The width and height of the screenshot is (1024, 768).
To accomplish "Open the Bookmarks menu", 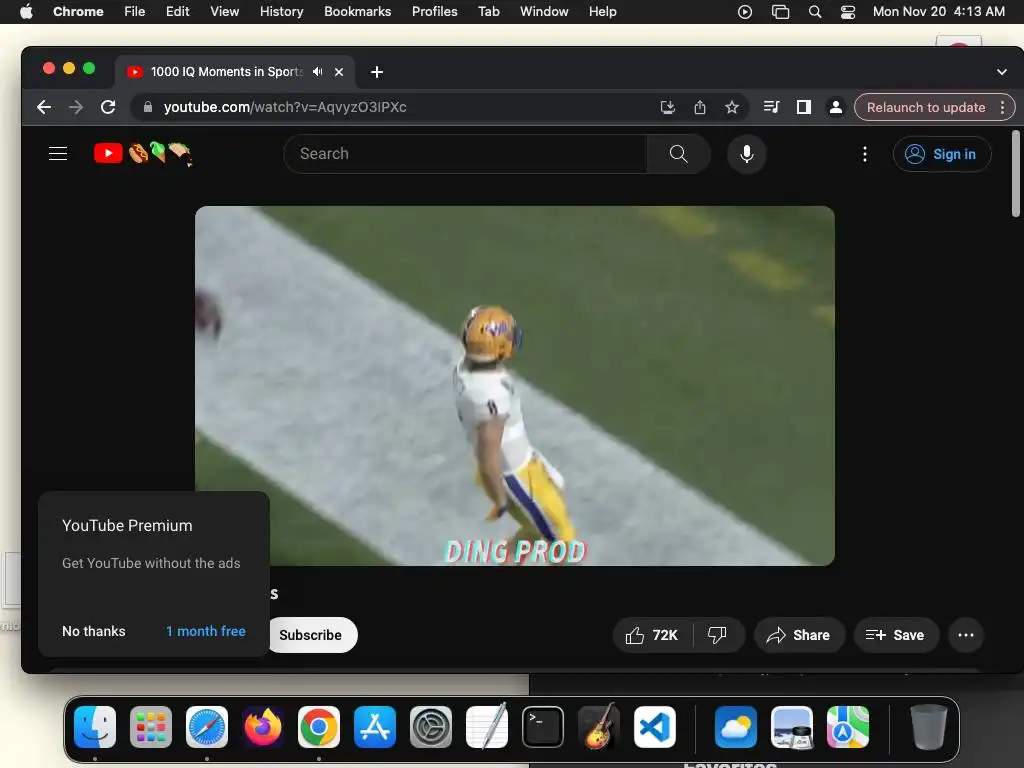I will pos(357,12).
